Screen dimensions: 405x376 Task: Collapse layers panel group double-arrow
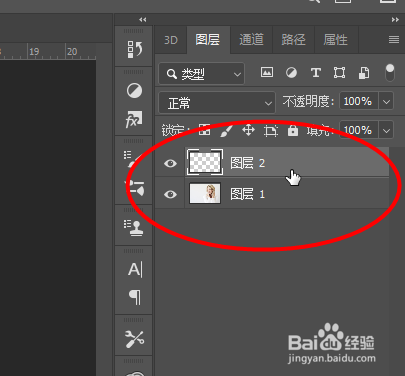[395, 20]
